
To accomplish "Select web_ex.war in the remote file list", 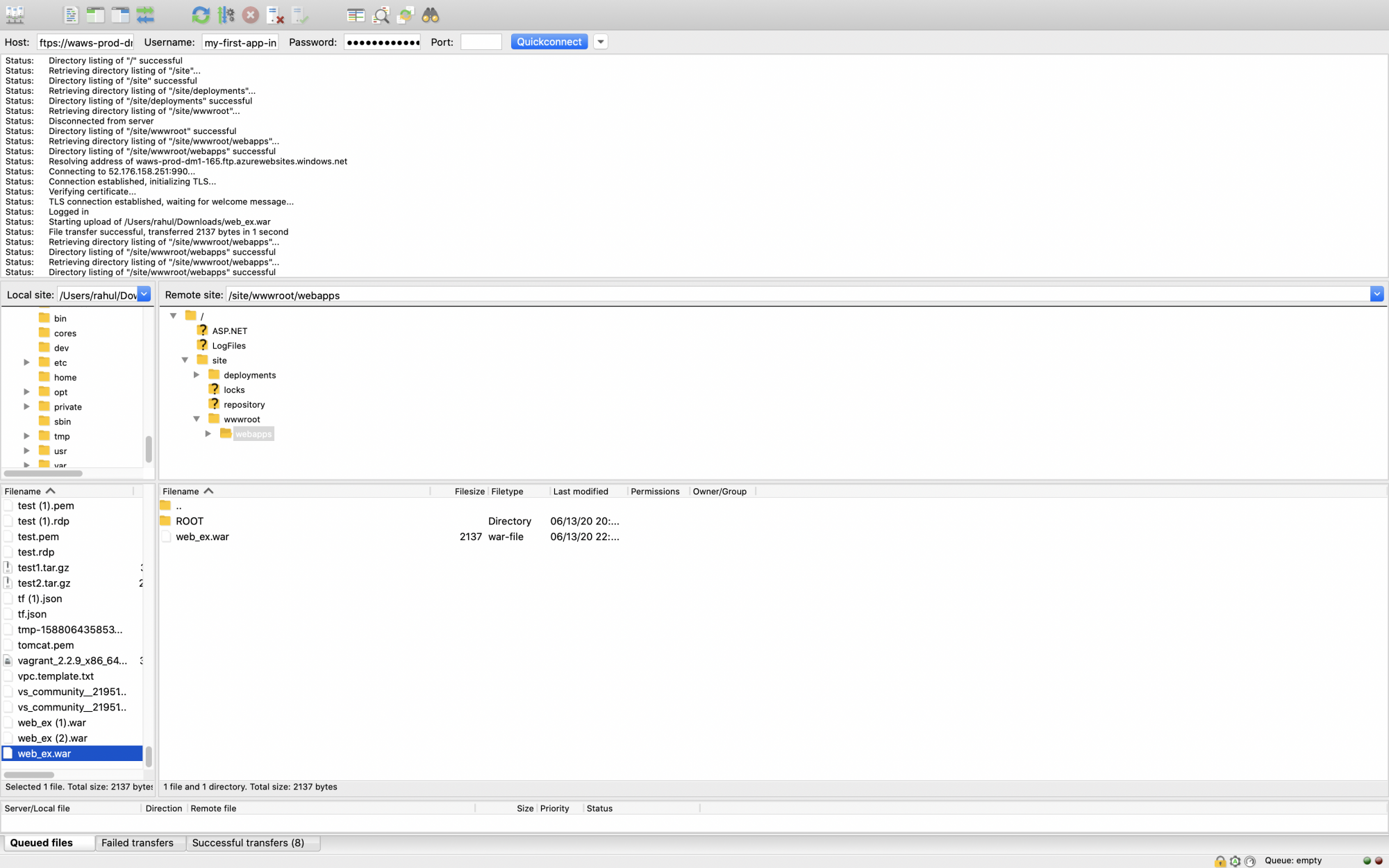I will coord(203,536).
